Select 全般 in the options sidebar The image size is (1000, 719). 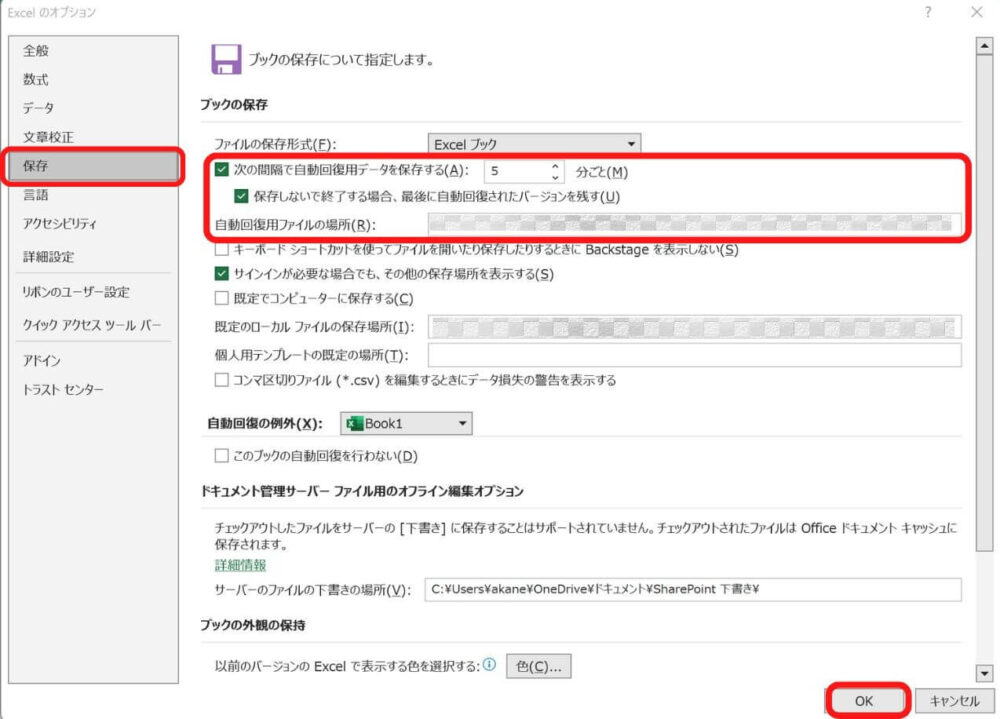coord(93,50)
